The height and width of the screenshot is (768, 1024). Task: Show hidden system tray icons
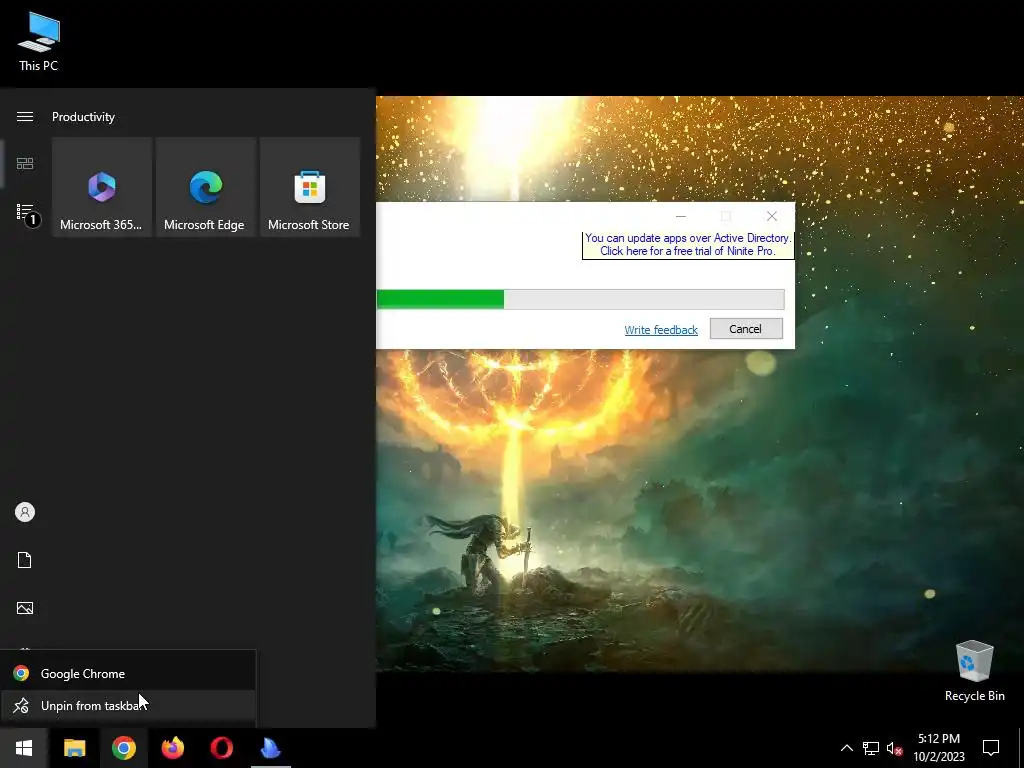point(846,748)
